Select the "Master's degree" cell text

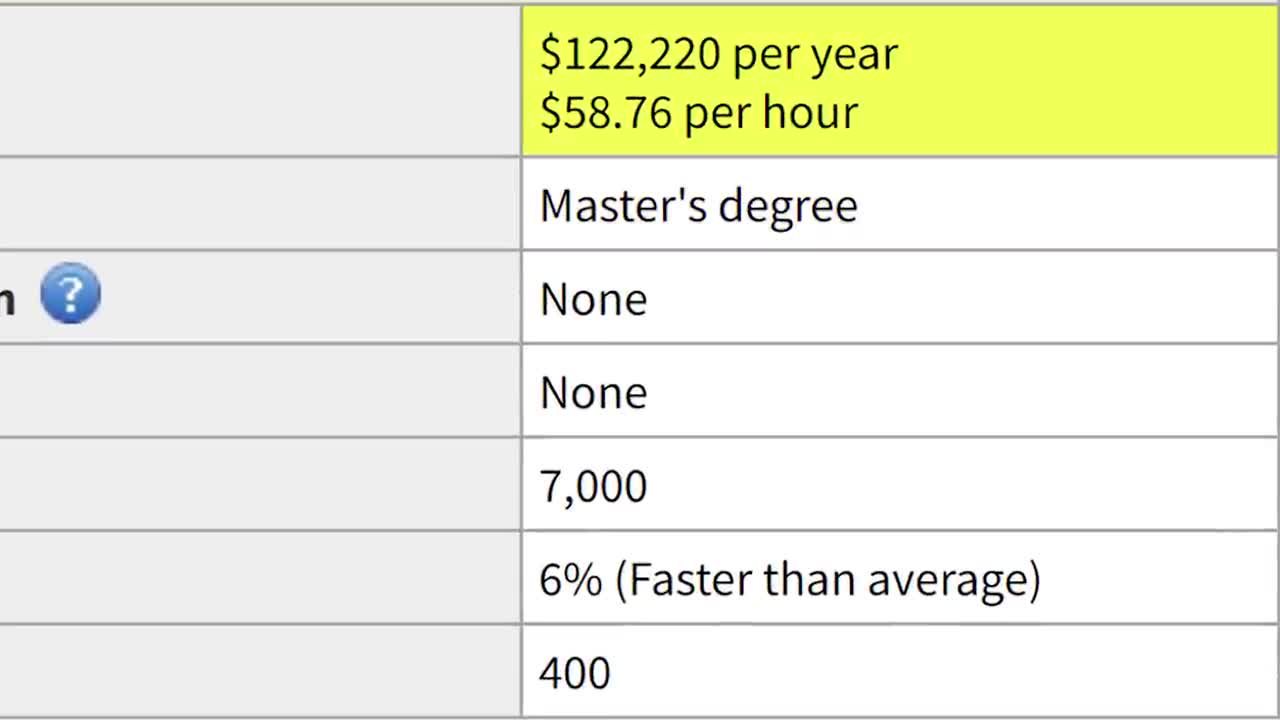[698, 206]
